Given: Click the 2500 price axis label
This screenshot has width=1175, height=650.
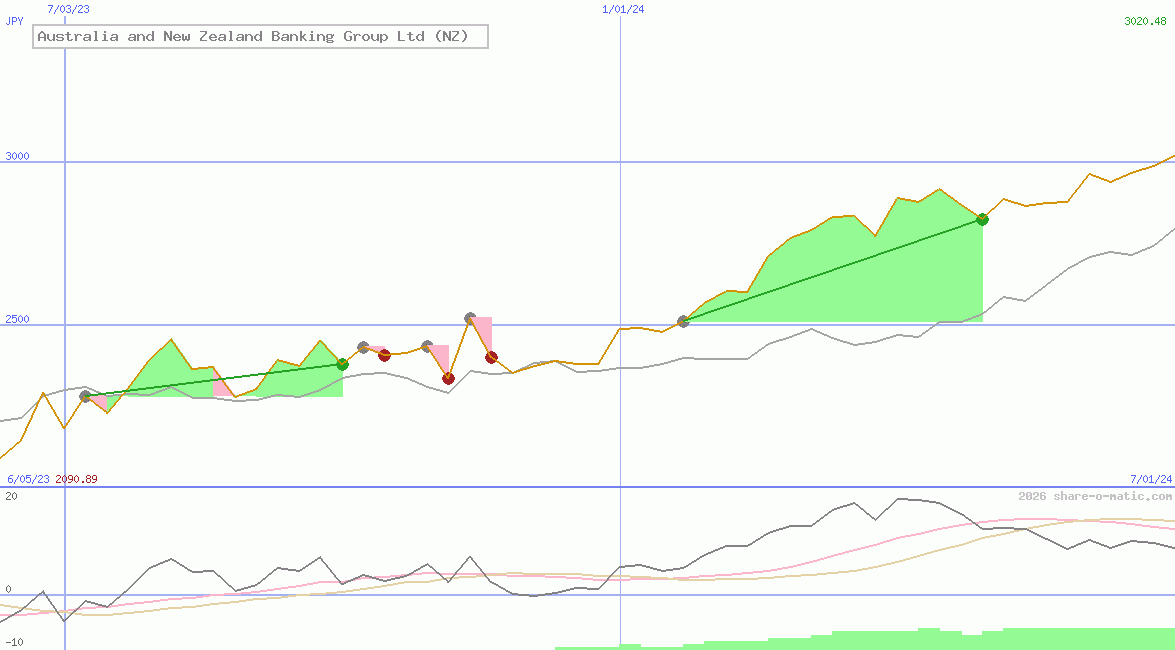Looking at the screenshot, I should point(17,319).
